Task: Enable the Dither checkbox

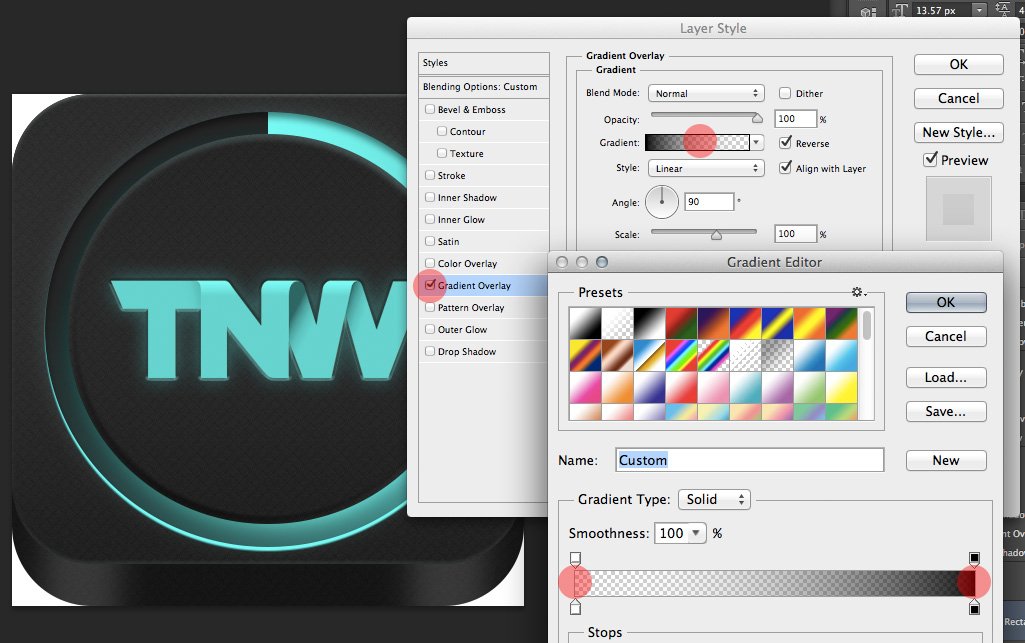Action: [785, 93]
